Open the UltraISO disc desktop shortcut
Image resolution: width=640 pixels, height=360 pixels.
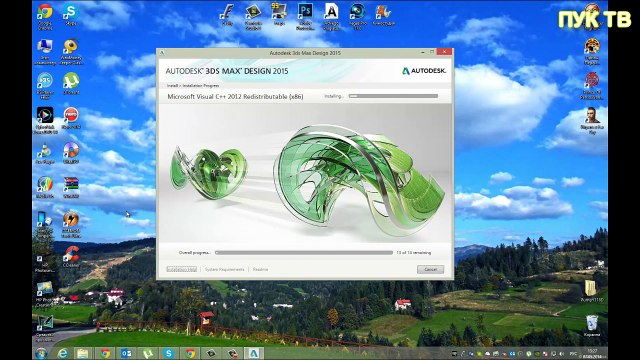[71, 153]
